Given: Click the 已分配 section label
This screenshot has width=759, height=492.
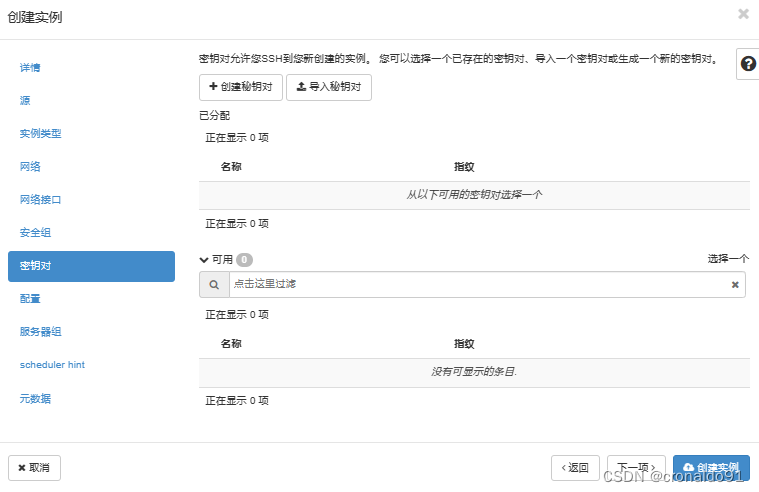Looking at the screenshot, I should click(214, 116).
